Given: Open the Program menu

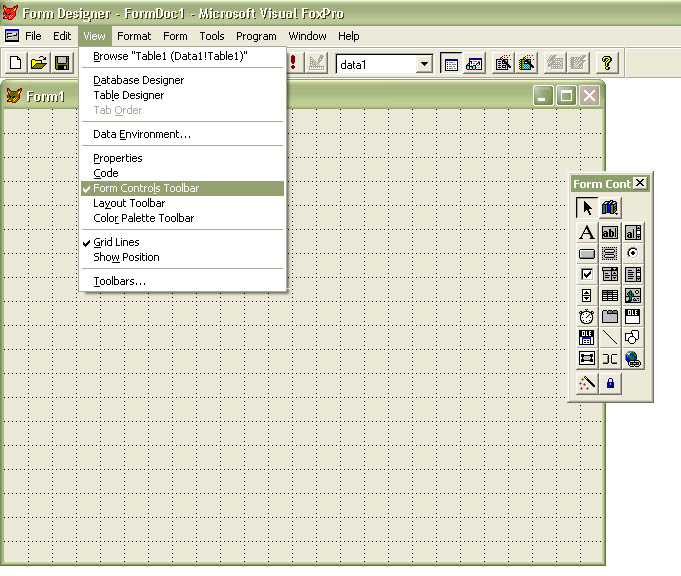Looking at the screenshot, I should click(256, 36).
